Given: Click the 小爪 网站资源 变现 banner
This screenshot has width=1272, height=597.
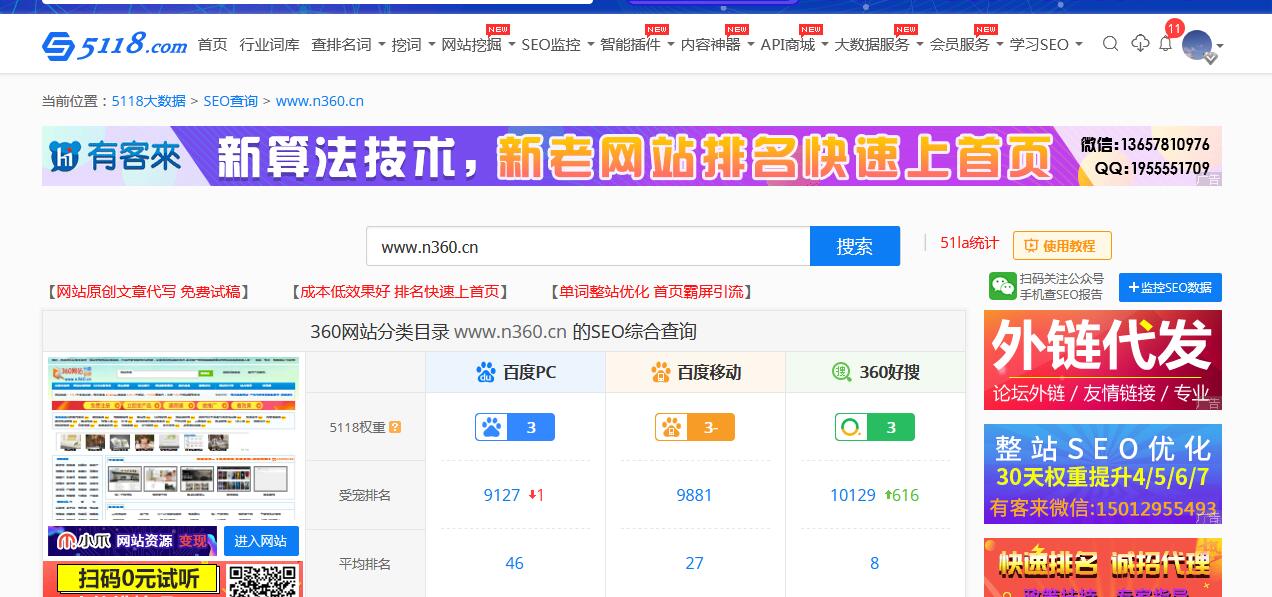Looking at the screenshot, I should point(132,541).
